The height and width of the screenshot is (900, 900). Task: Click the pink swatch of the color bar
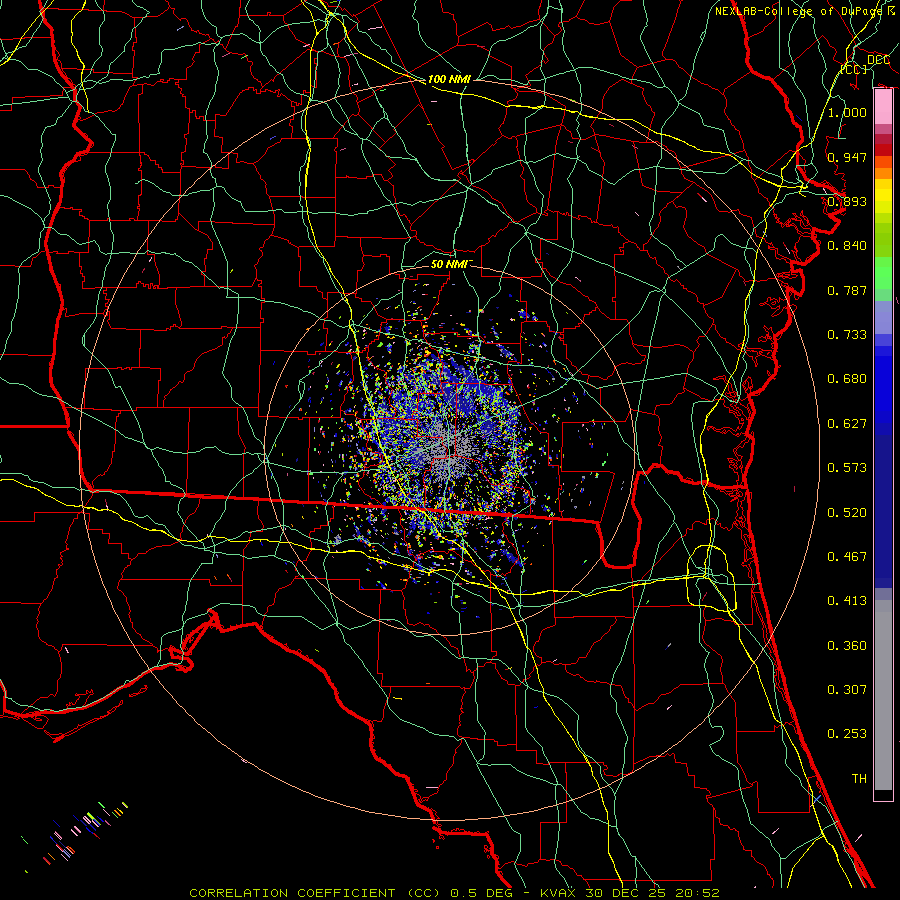883,107
